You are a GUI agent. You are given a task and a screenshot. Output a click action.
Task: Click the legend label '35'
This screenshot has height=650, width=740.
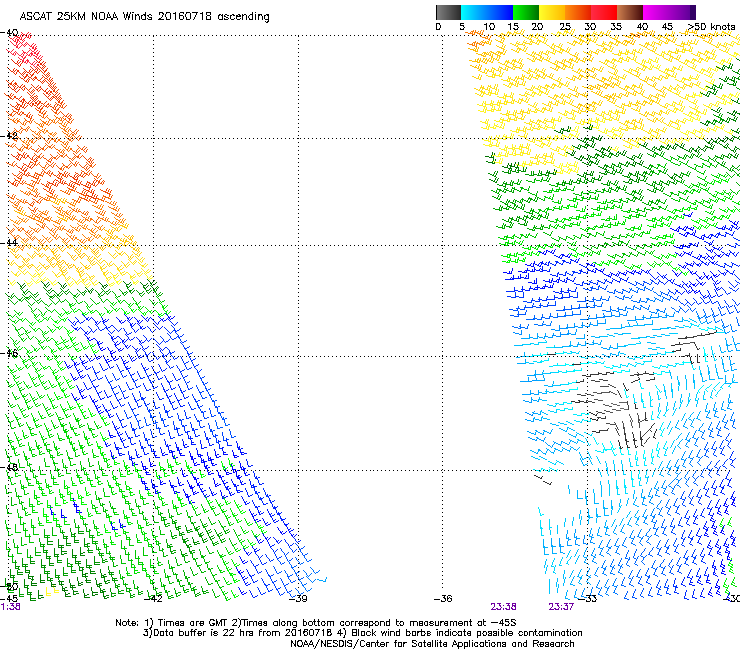click(x=616, y=27)
